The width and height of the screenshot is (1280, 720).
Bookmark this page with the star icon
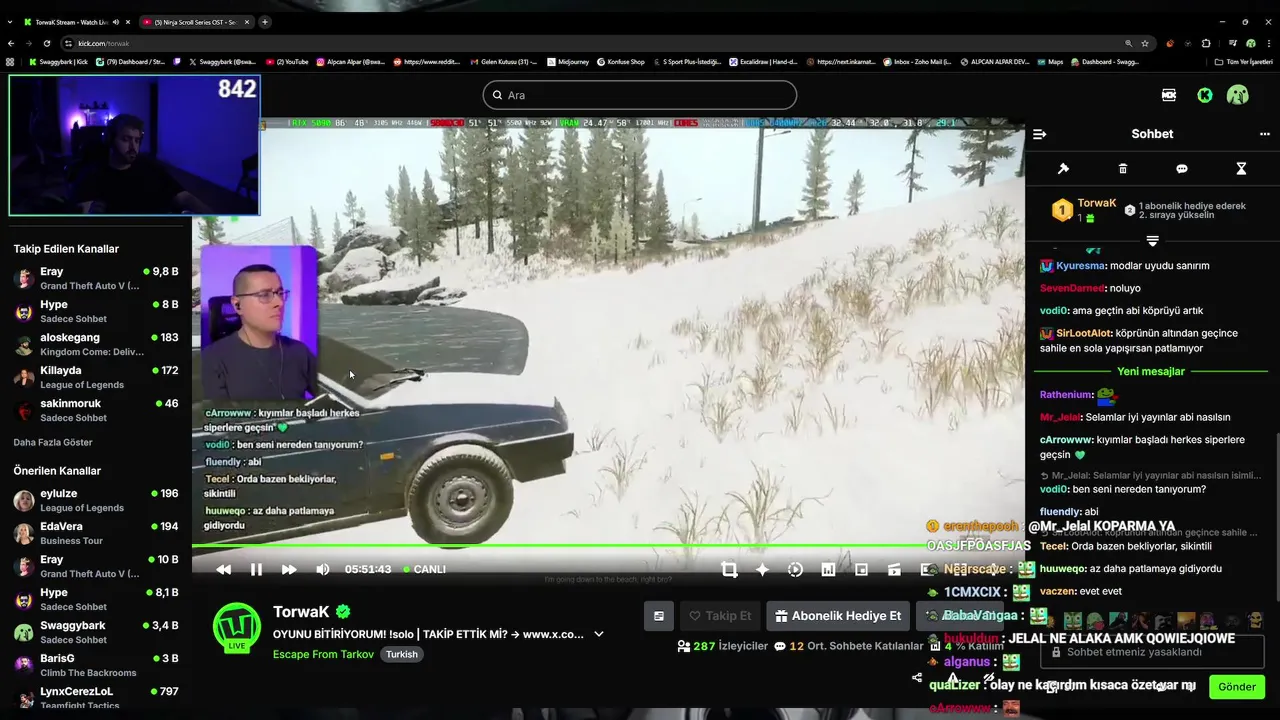pyautogui.click(x=1145, y=43)
